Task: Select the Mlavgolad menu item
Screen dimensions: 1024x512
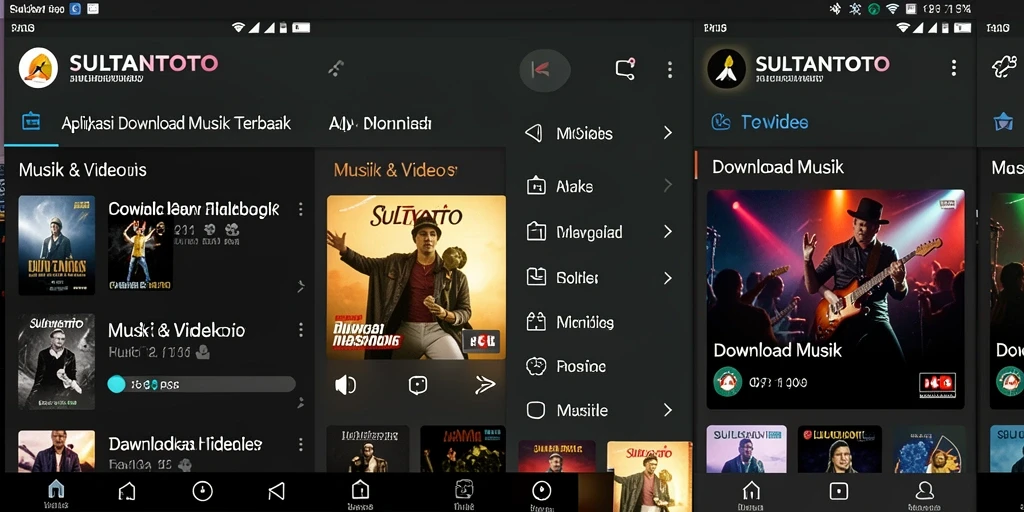Action: (599, 232)
